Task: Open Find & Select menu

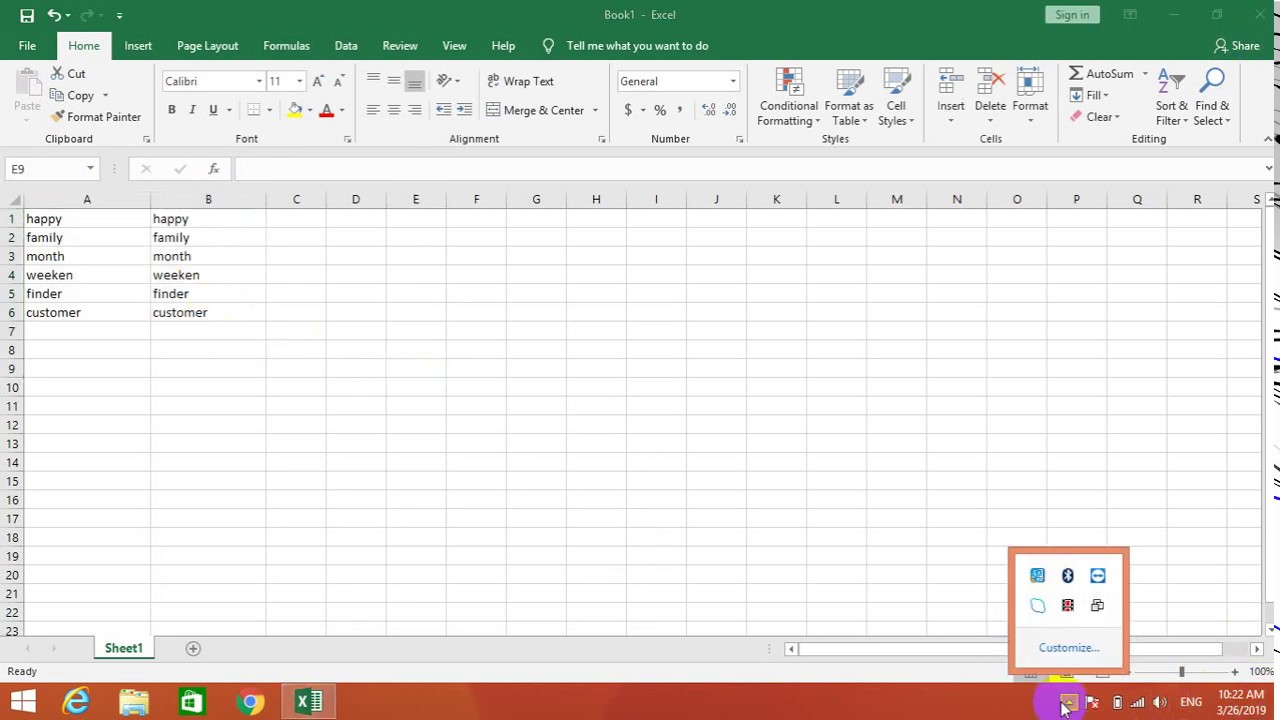Action: pos(1212,98)
